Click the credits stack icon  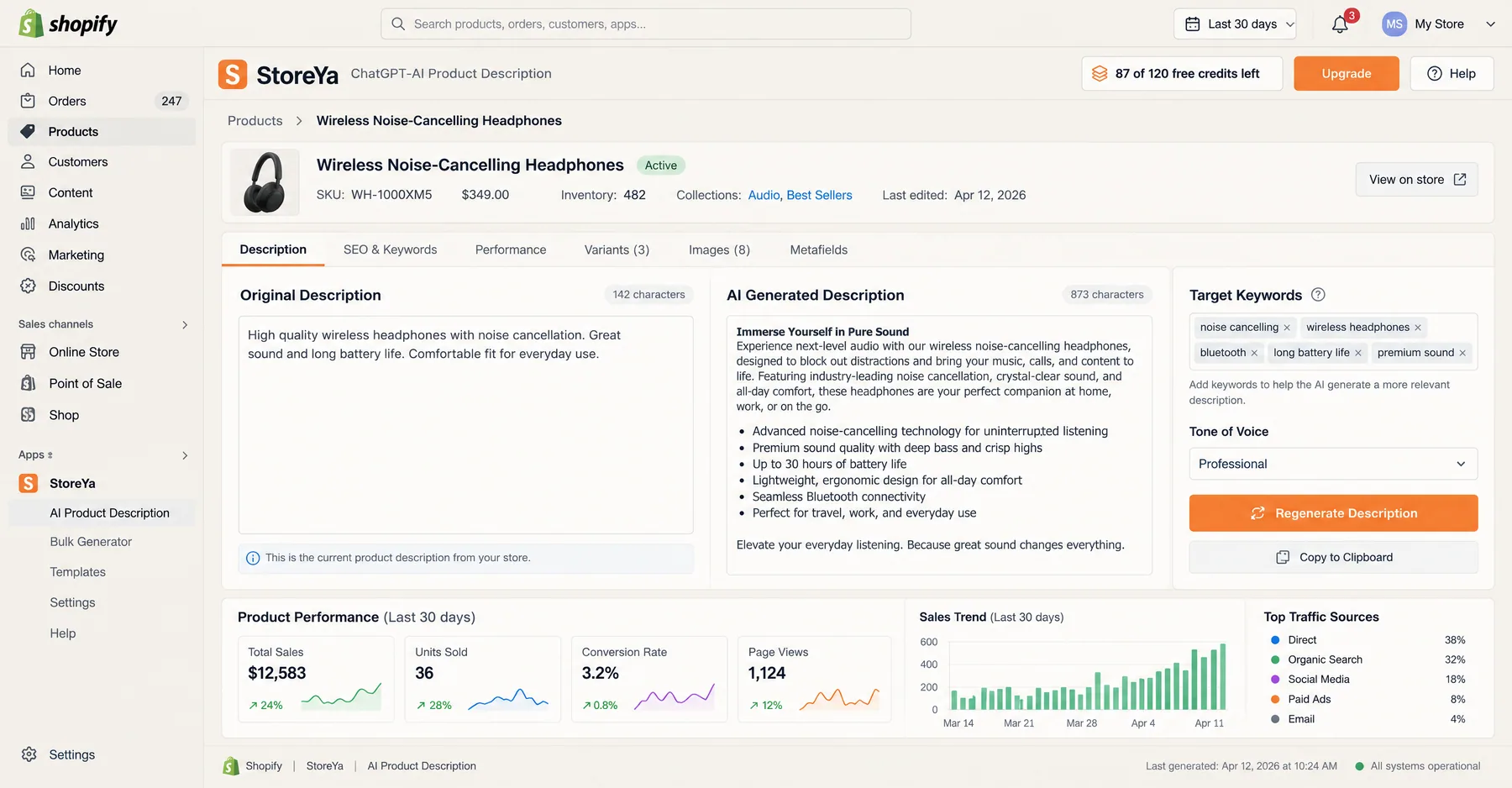(1100, 74)
